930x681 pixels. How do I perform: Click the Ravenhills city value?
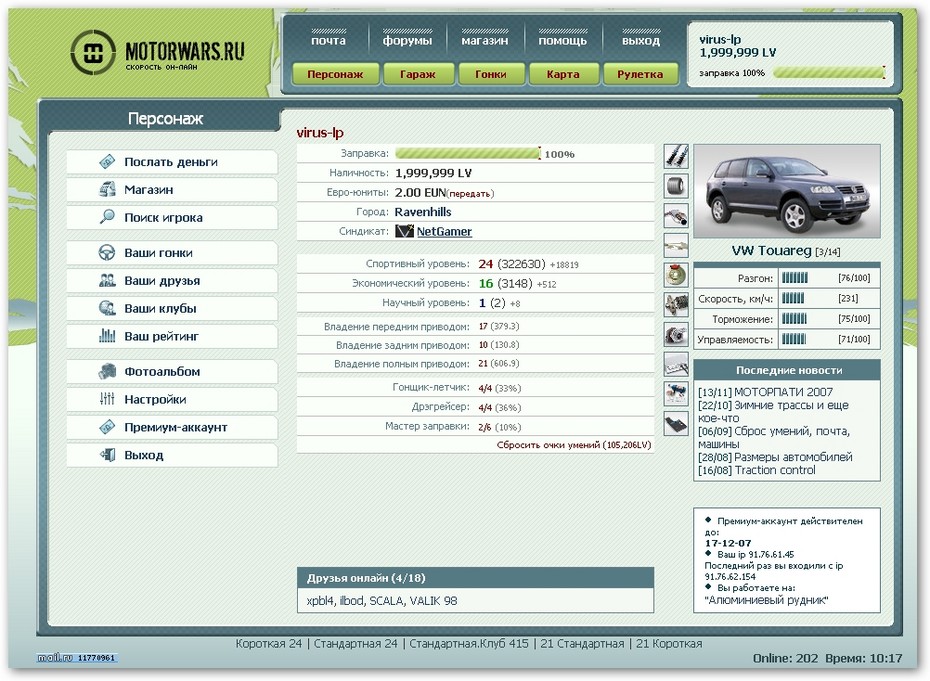click(423, 212)
